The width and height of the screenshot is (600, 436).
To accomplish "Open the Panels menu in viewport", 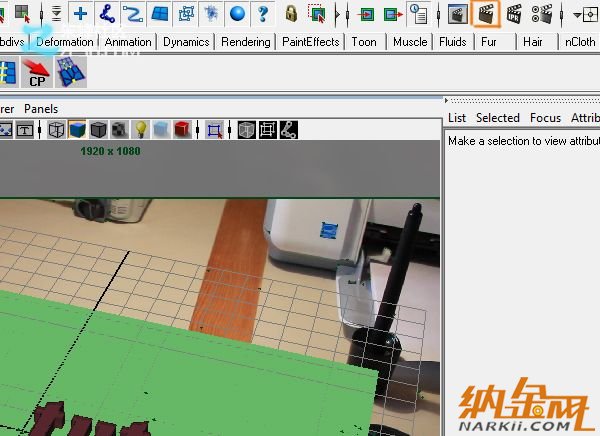I will 41,108.
